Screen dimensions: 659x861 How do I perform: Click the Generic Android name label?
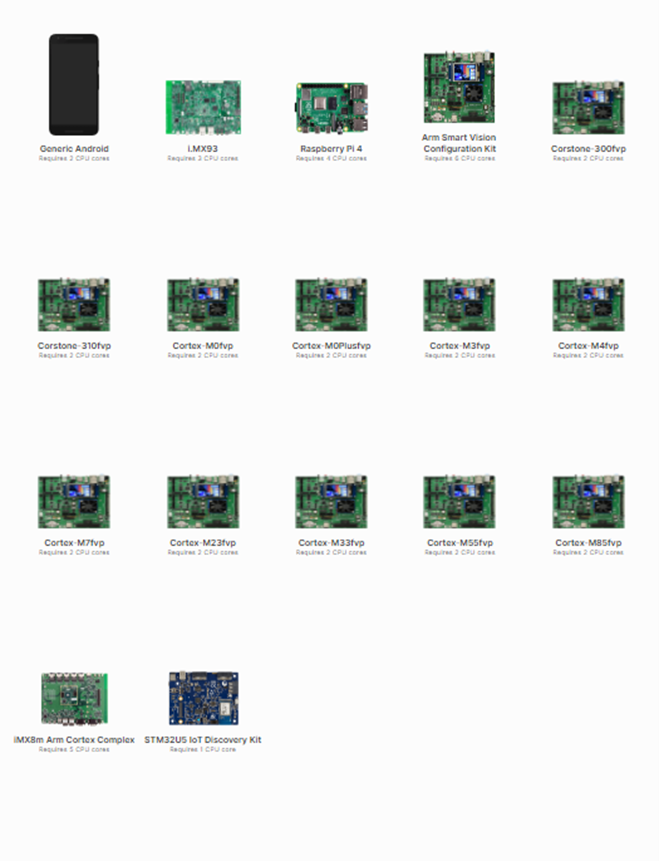74,149
